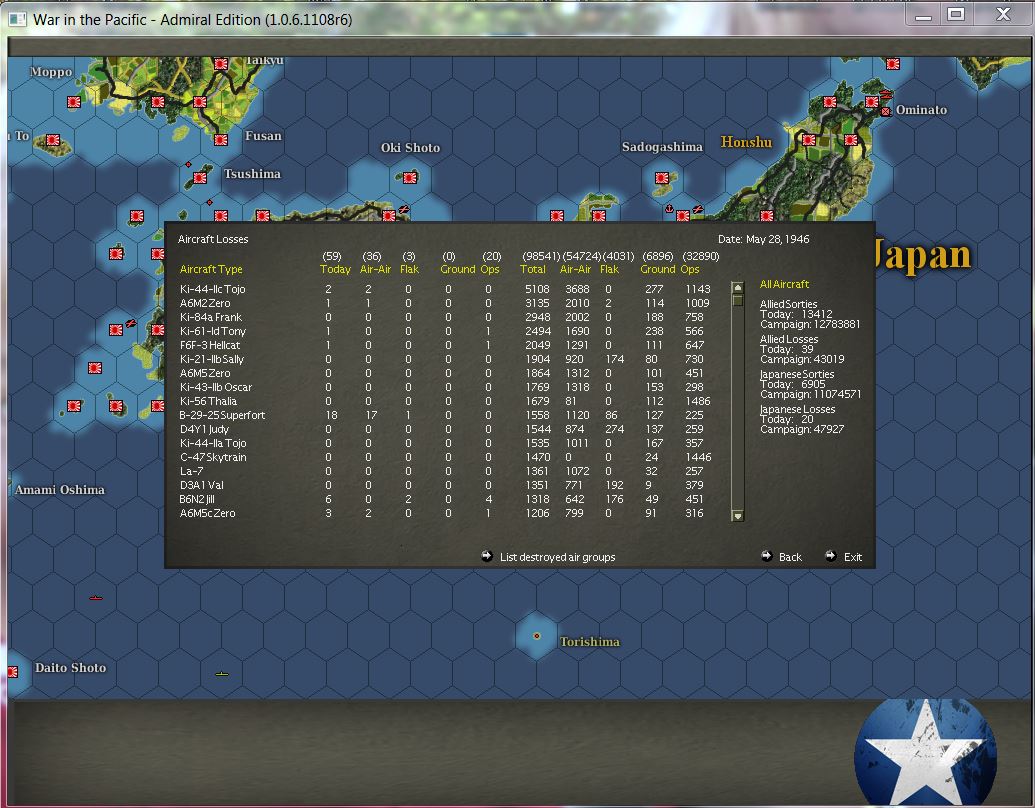Select the F6F-3 Hellcat row
The image size is (1035, 808).
(446, 345)
